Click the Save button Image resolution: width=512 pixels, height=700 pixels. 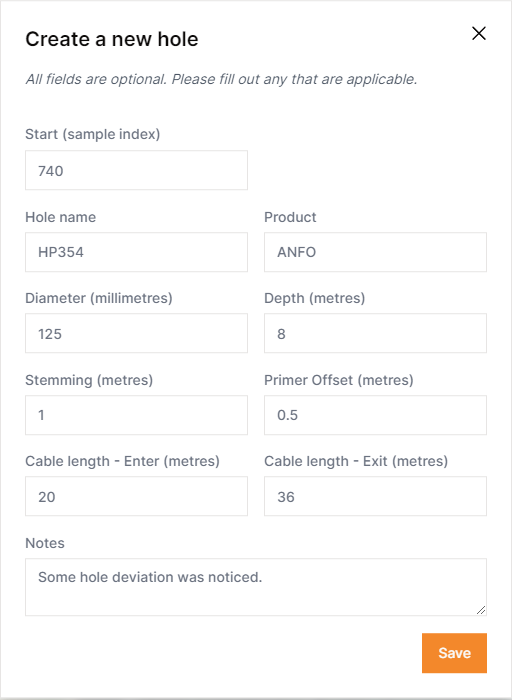click(x=454, y=653)
